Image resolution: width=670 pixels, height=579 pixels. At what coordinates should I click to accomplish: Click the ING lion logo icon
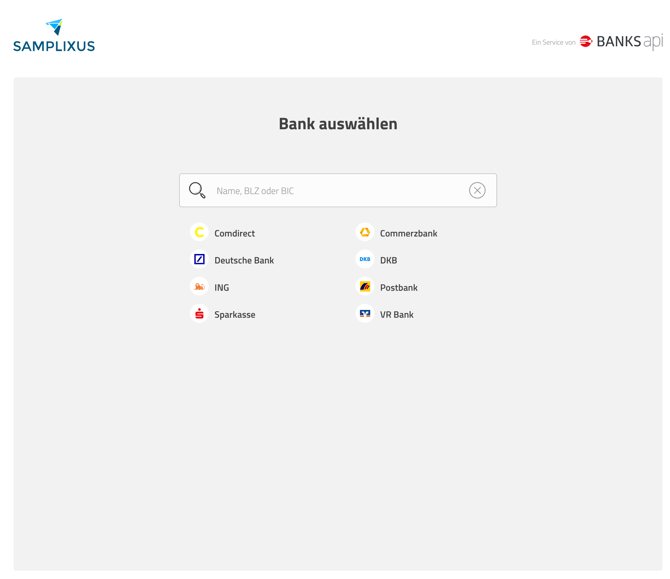(199, 287)
